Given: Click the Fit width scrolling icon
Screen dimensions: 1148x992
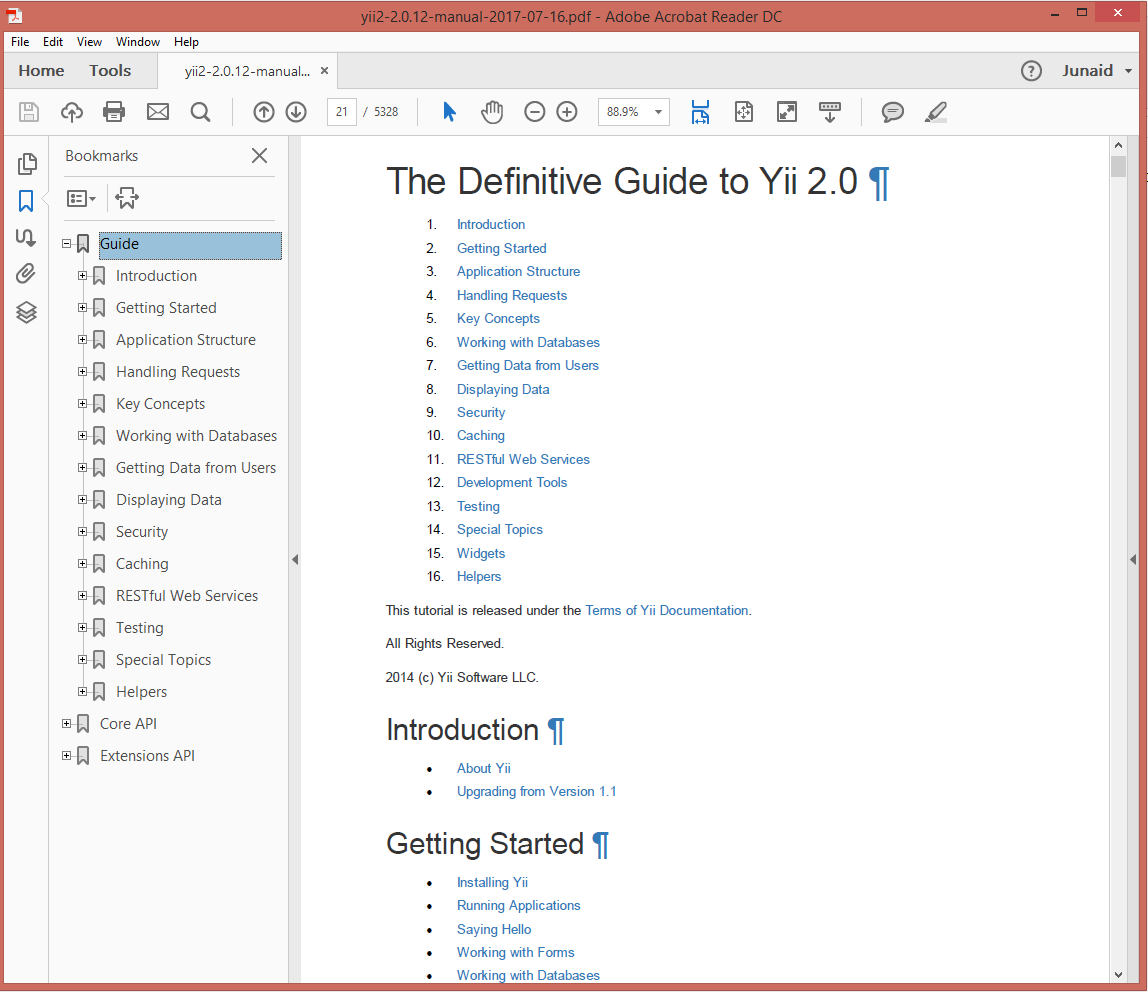Looking at the screenshot, I should click(700, 112).
